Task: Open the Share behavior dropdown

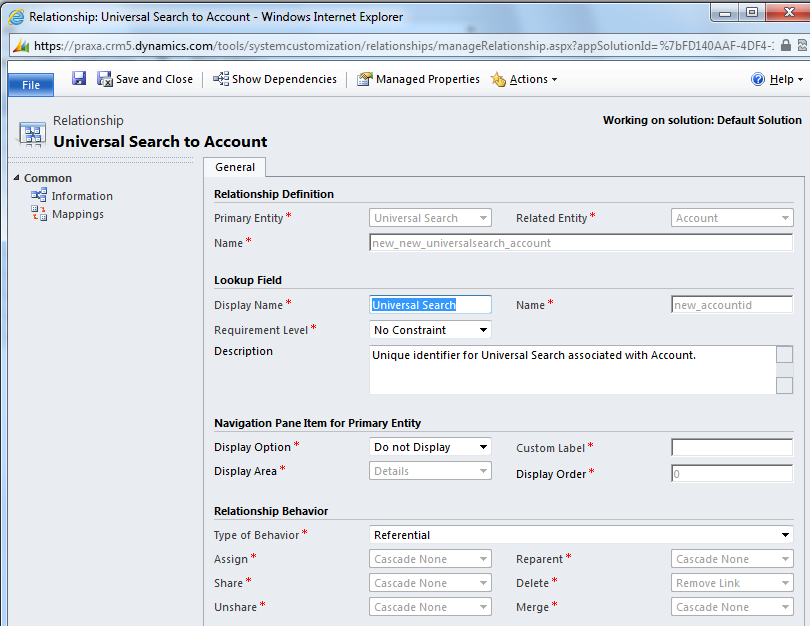Action: (430, 583)
